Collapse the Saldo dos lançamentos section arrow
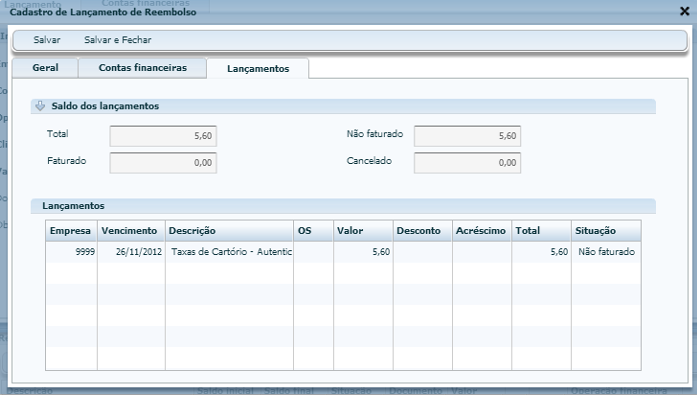 [x=40, y=106]
